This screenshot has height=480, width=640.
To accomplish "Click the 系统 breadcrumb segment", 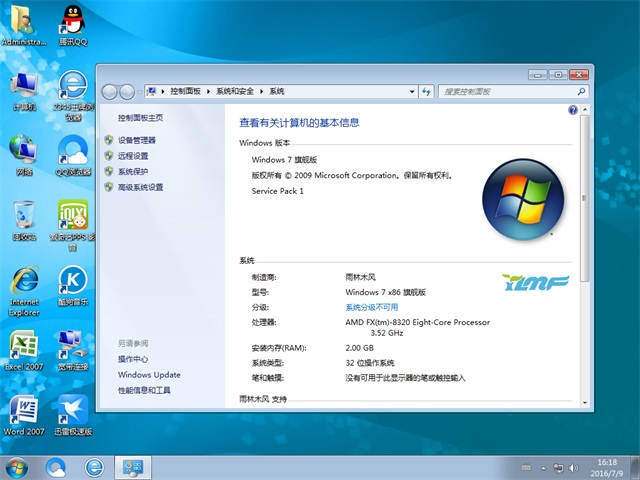I will pyautogui.click(x=277, y=91).
